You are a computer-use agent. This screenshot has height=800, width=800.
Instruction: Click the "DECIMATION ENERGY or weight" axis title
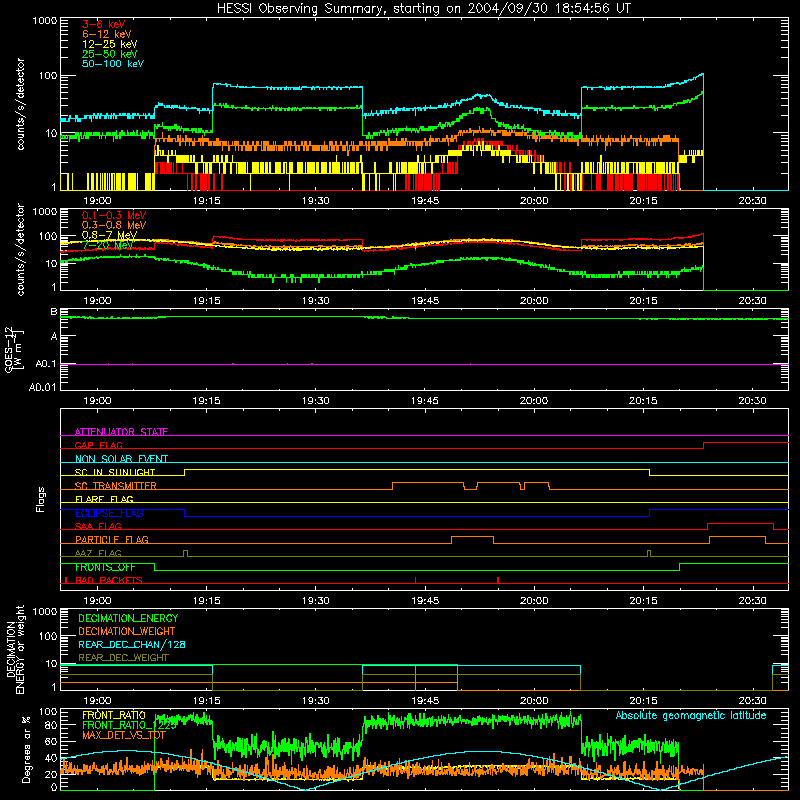coord(15,649)
